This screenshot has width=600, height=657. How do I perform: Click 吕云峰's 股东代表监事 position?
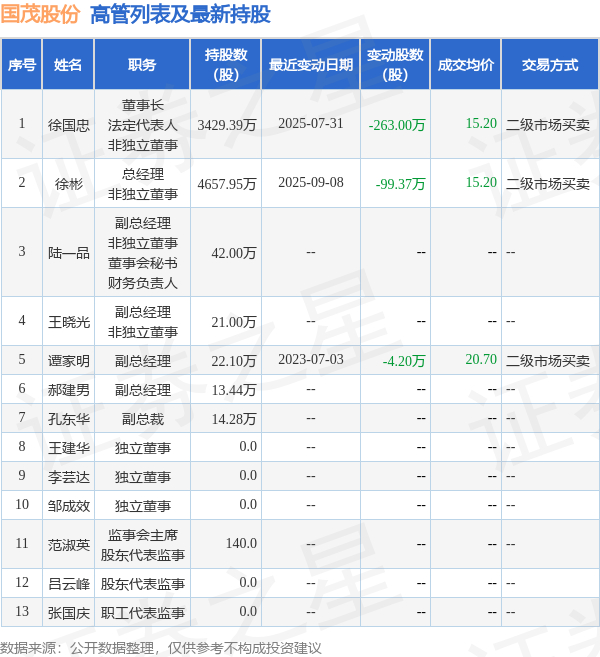142,583
